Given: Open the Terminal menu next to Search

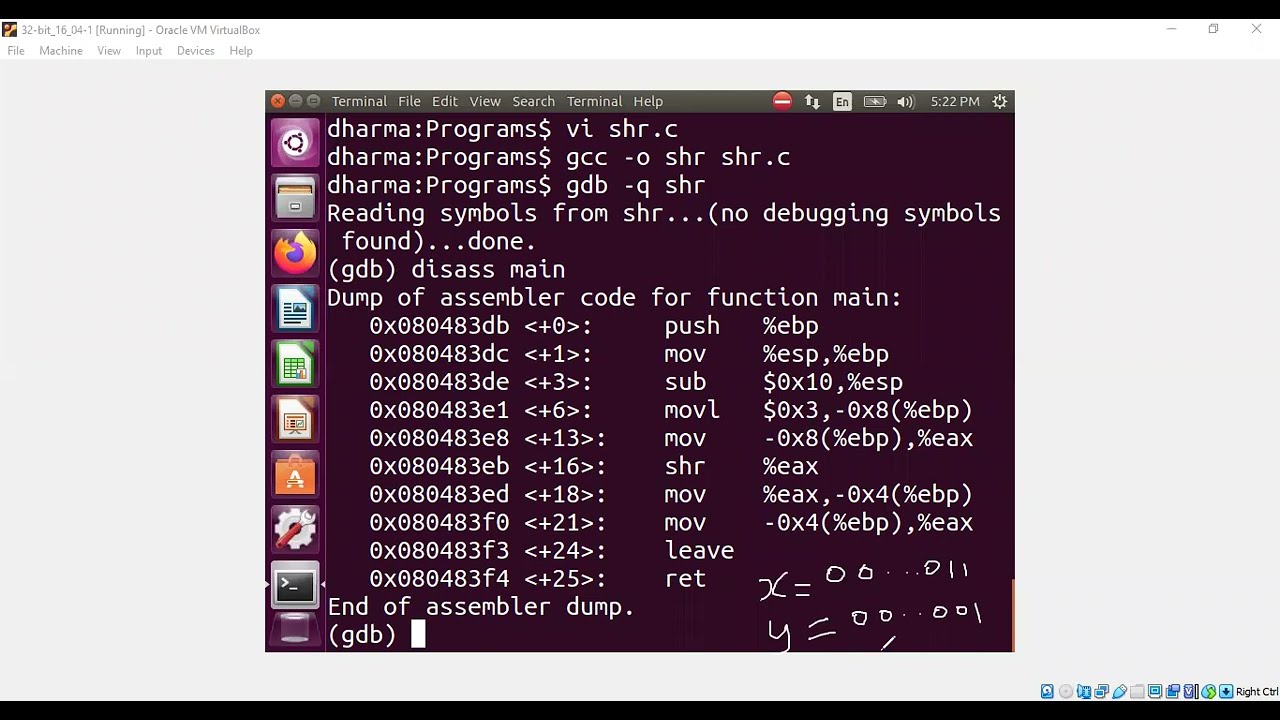Looking at the screenshot, I should tap(594, 101).
